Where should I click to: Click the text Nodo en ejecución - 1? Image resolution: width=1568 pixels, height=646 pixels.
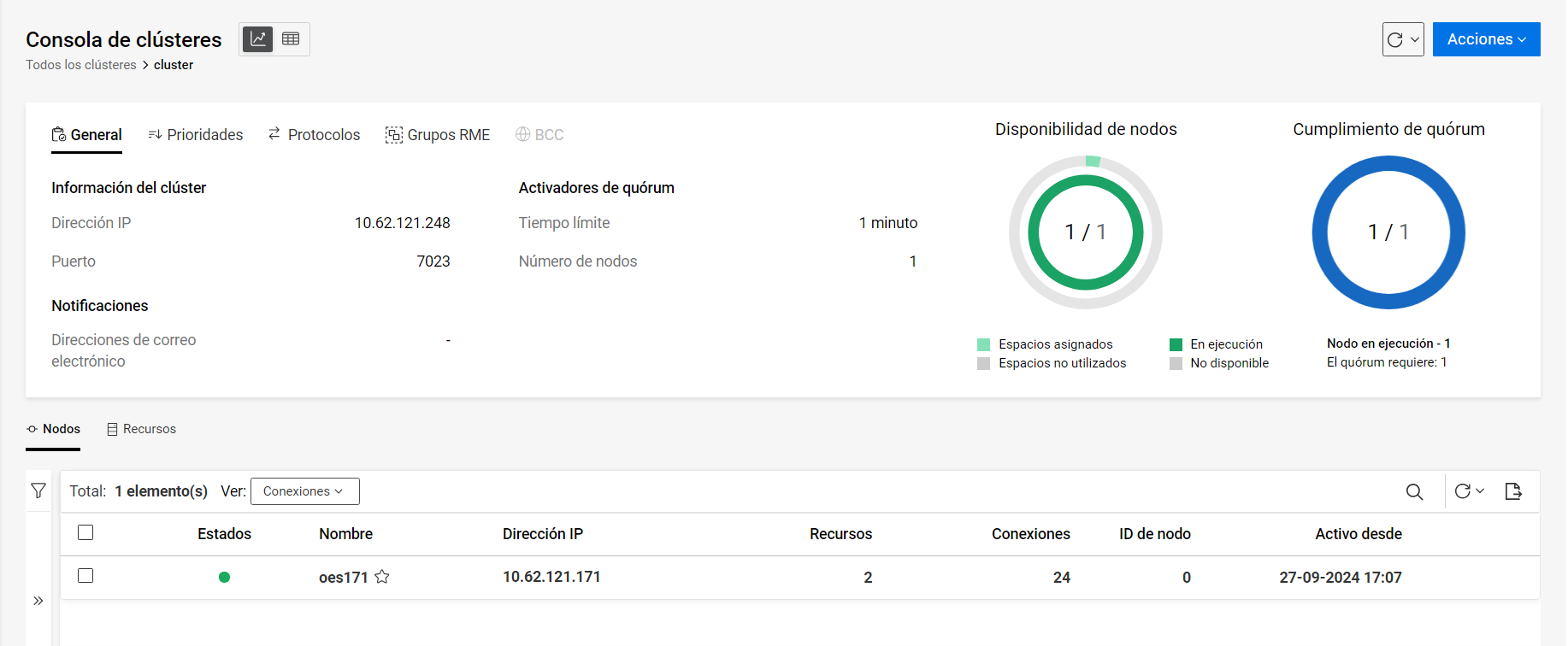click(1388, 344)
